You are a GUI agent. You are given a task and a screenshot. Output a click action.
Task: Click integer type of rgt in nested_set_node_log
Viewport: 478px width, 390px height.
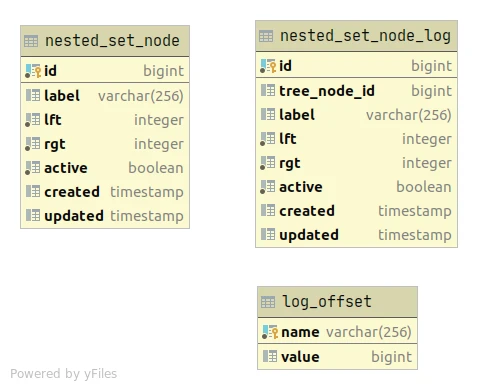click(x=427, y=163)
